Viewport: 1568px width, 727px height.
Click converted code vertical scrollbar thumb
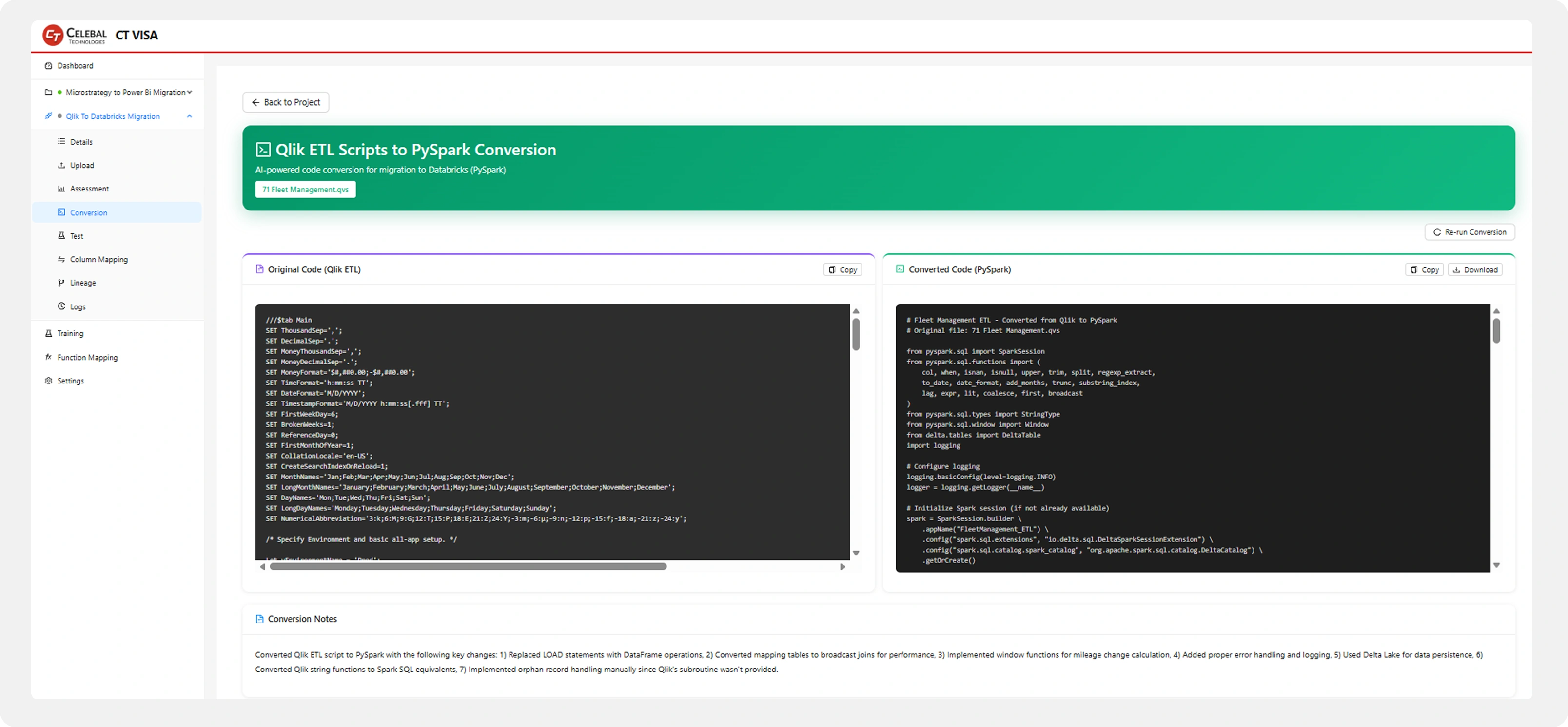pyautogui.click(x=1496, y=331)
